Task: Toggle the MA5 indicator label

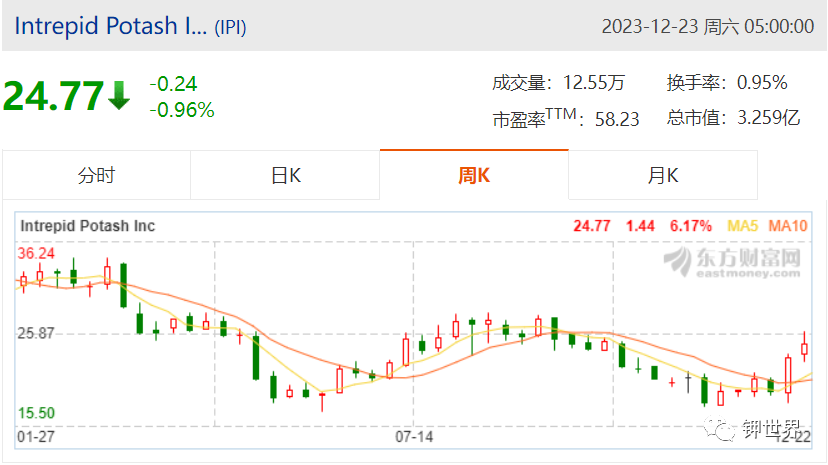Action: click(x=742, y=226)
